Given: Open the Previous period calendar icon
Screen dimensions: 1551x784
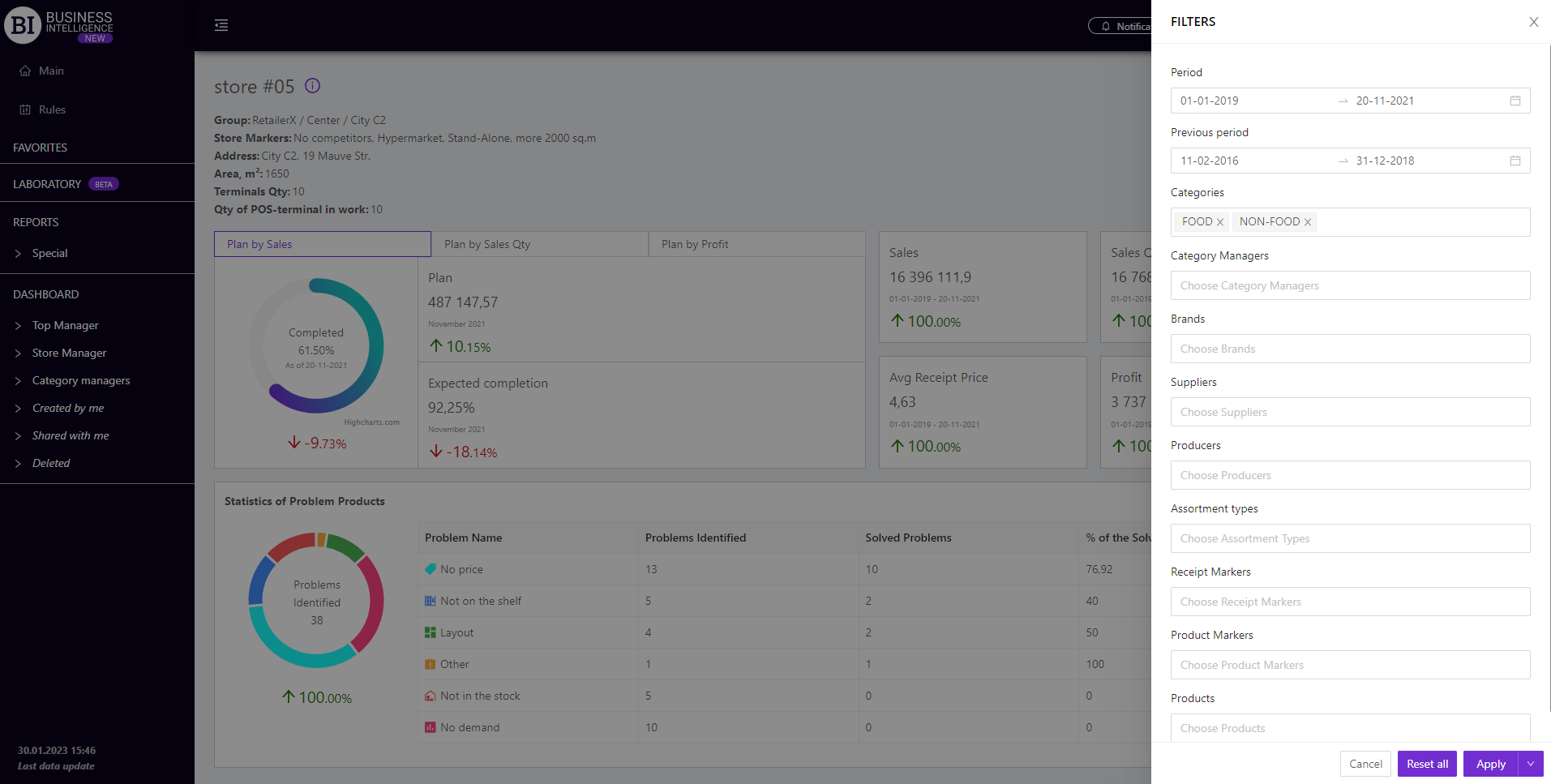Looking at the screenshot, I should 1515,161.
